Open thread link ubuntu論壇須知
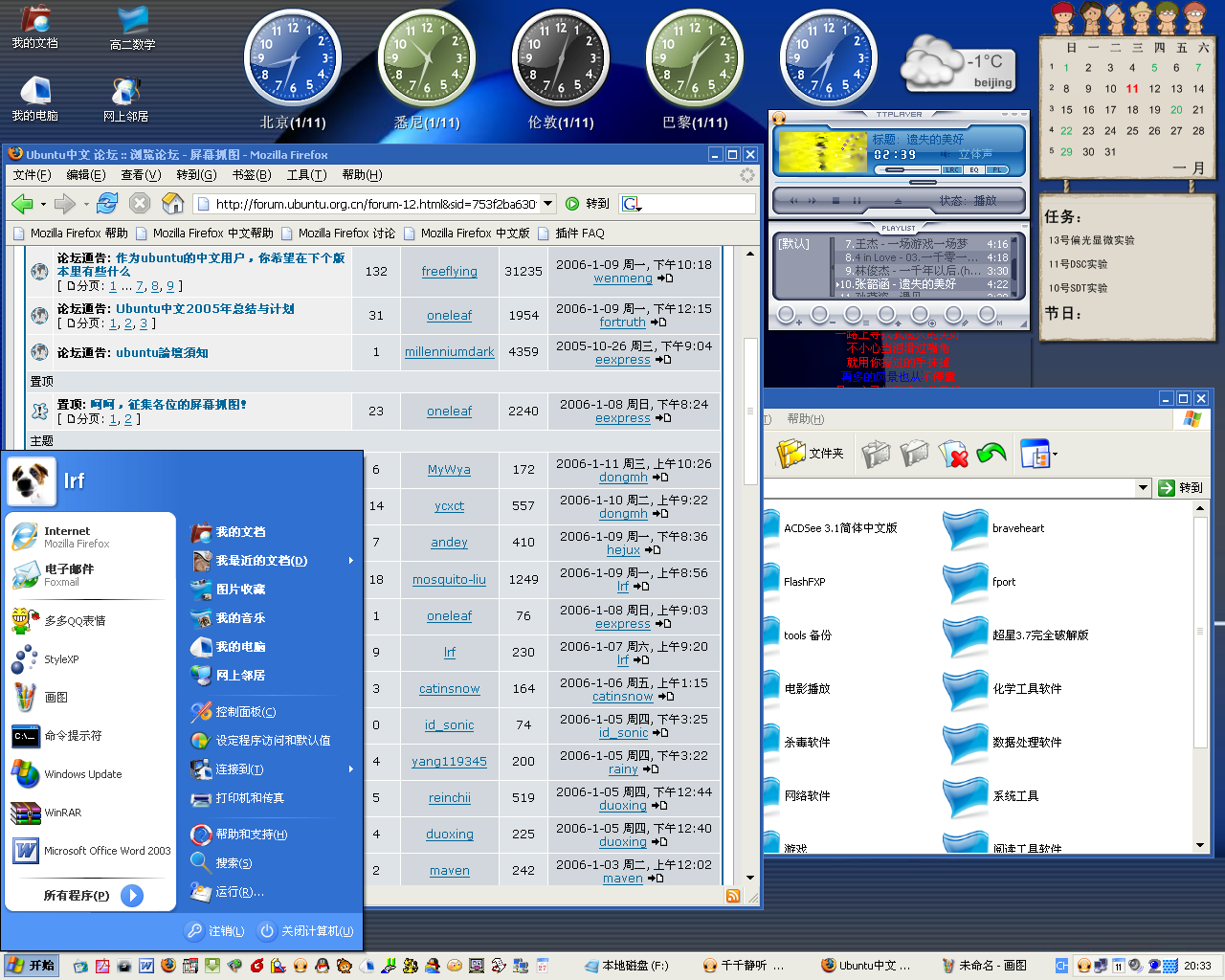The height and width of the screenshot is (980, 1225). click(162, 353)
